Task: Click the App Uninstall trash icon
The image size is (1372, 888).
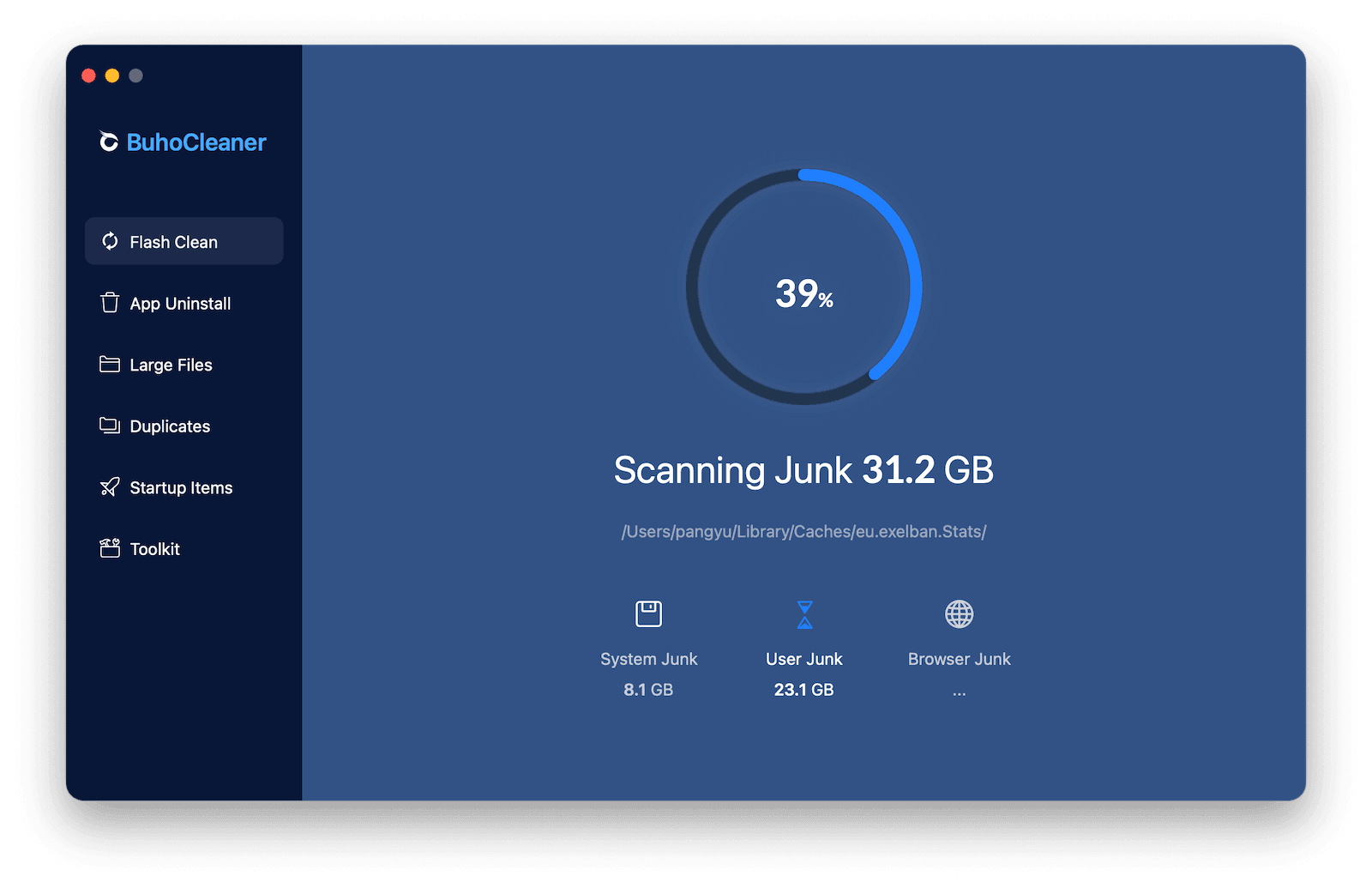Action: click(110, 303)
